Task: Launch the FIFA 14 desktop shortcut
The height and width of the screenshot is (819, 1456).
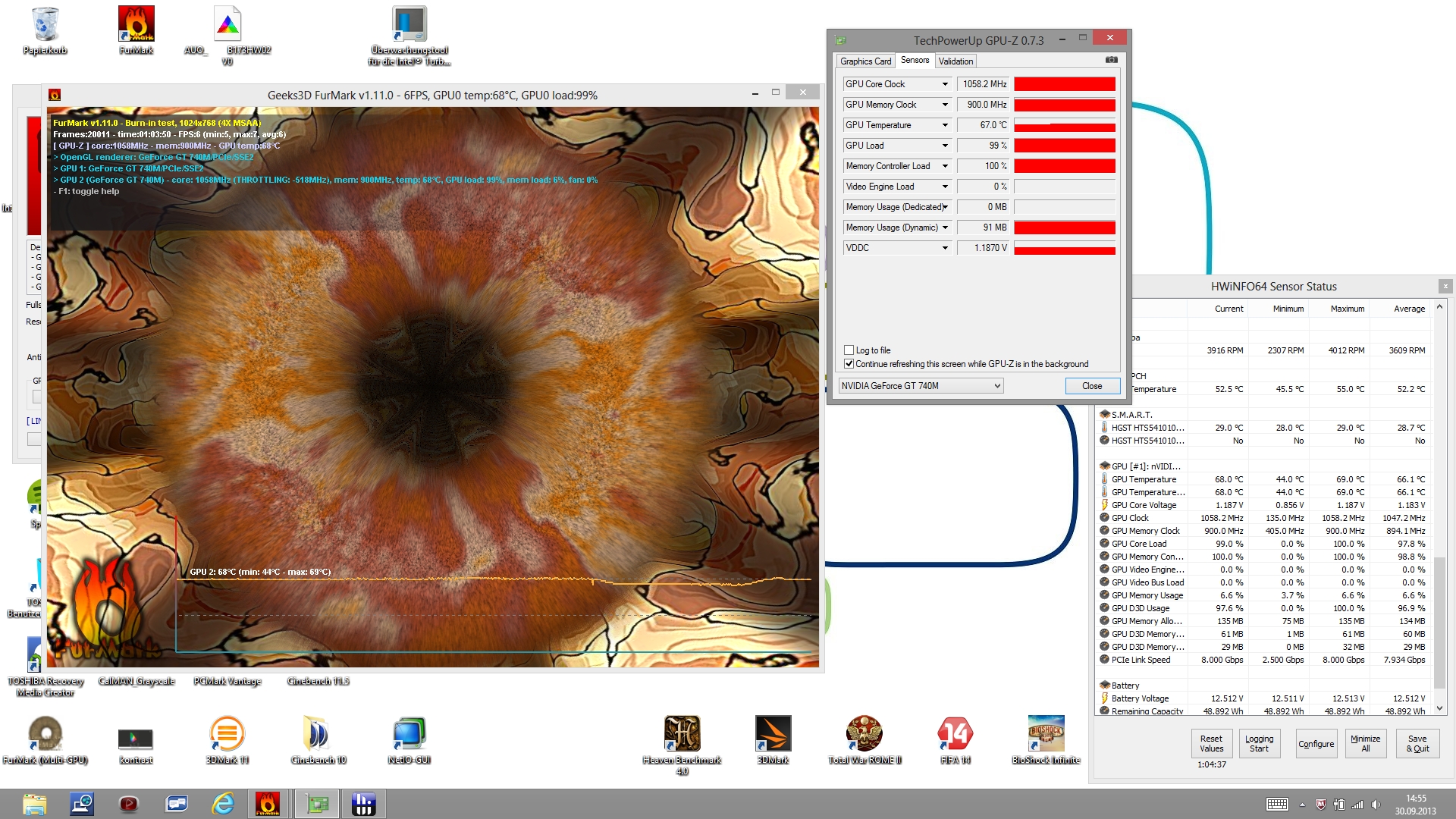Action: click(955, 740)
